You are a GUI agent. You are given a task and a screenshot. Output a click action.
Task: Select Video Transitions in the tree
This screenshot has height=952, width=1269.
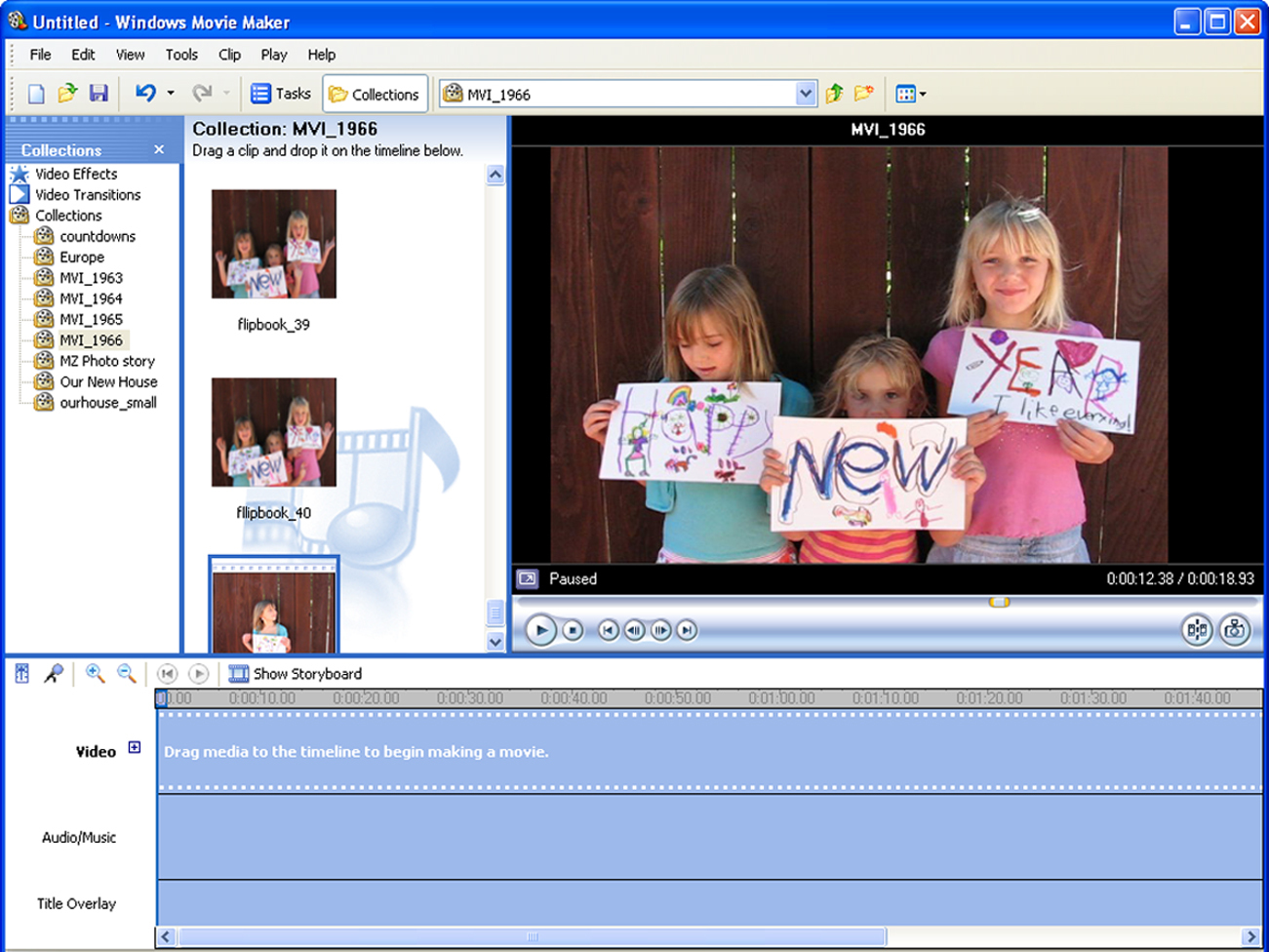pyautogui.click(x=88, y=195)
